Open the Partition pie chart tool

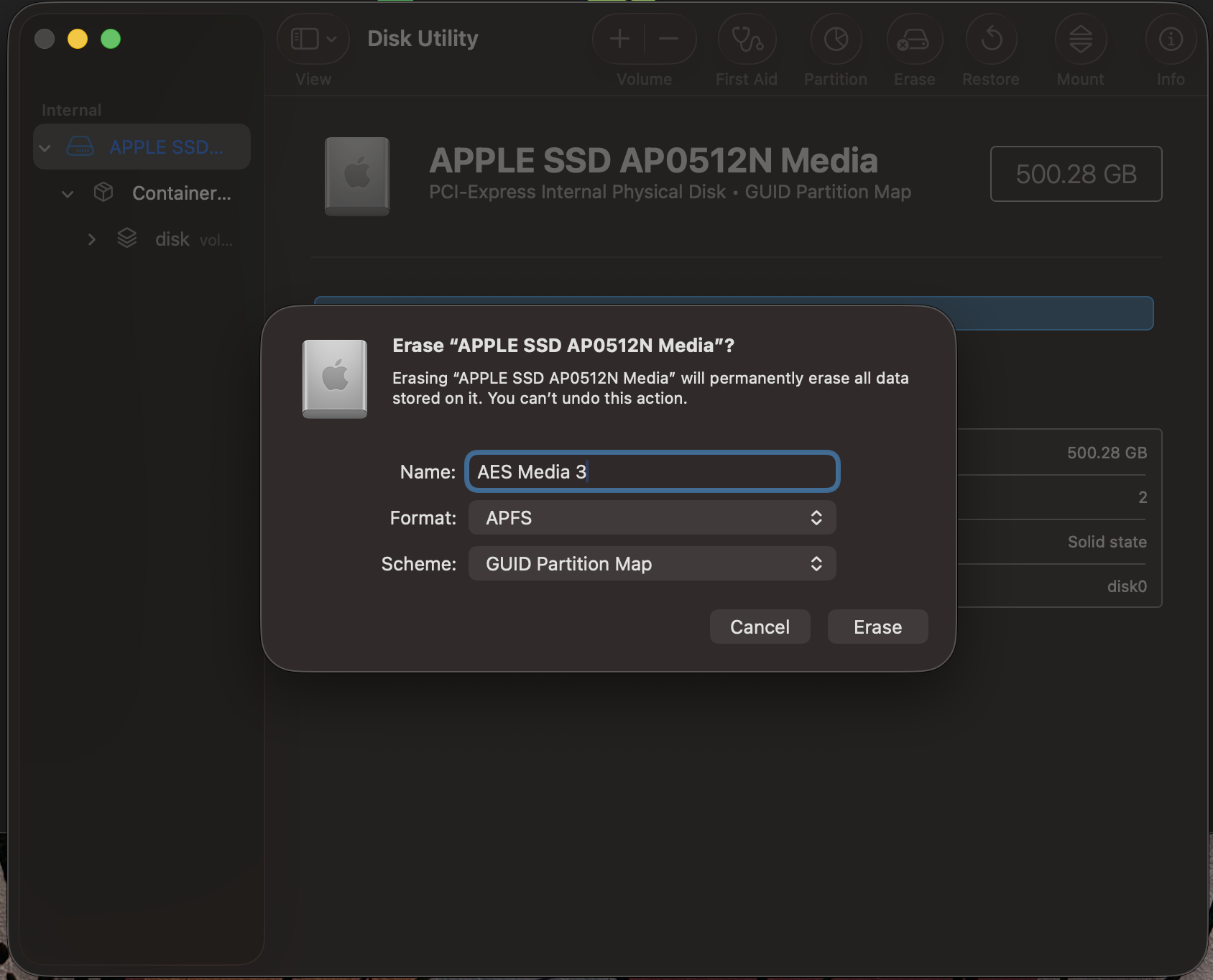tap(836, 40)
